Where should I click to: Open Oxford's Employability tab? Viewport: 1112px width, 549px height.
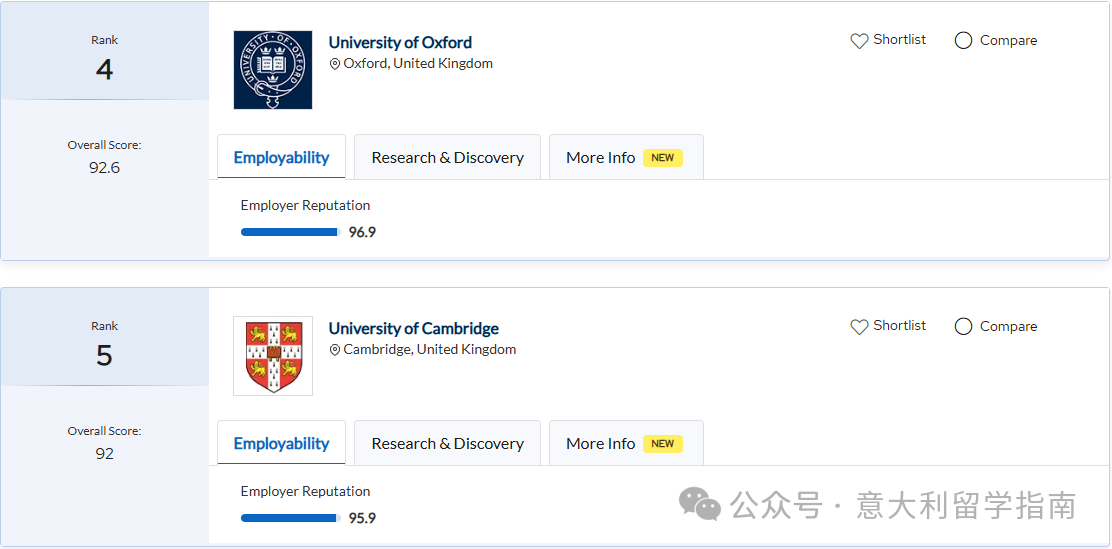[281, 158]
